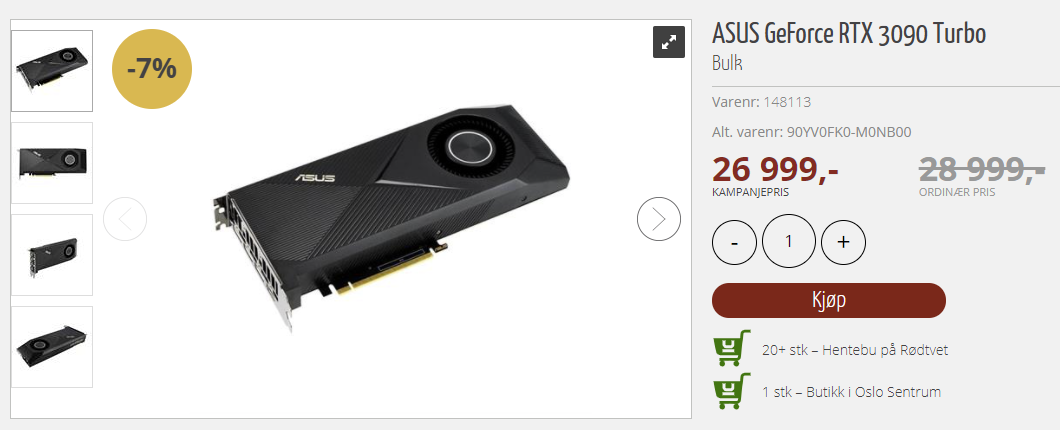Screen dimensions: 1060x430
Task: Show next product image arrow
Action: tap(658, 218)
